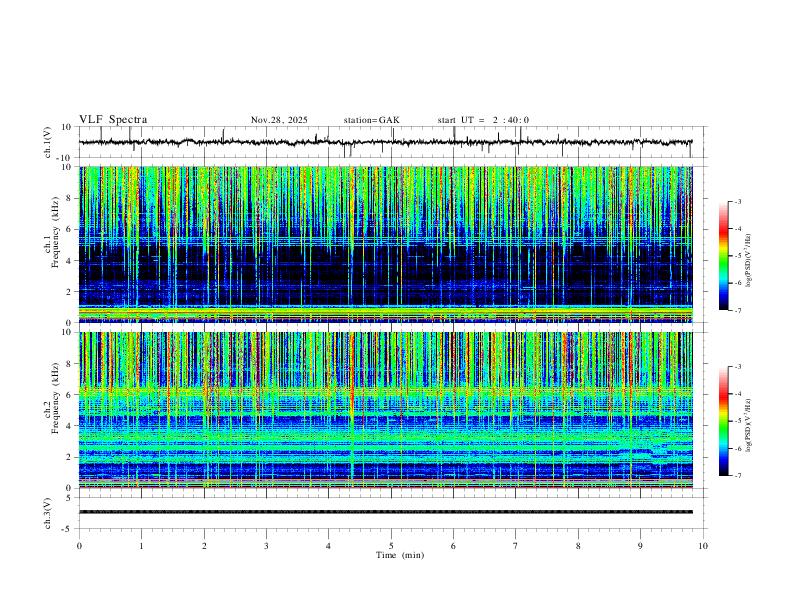
Task: Click time axis tick label '3'
Action: click(x=266, y=546)
